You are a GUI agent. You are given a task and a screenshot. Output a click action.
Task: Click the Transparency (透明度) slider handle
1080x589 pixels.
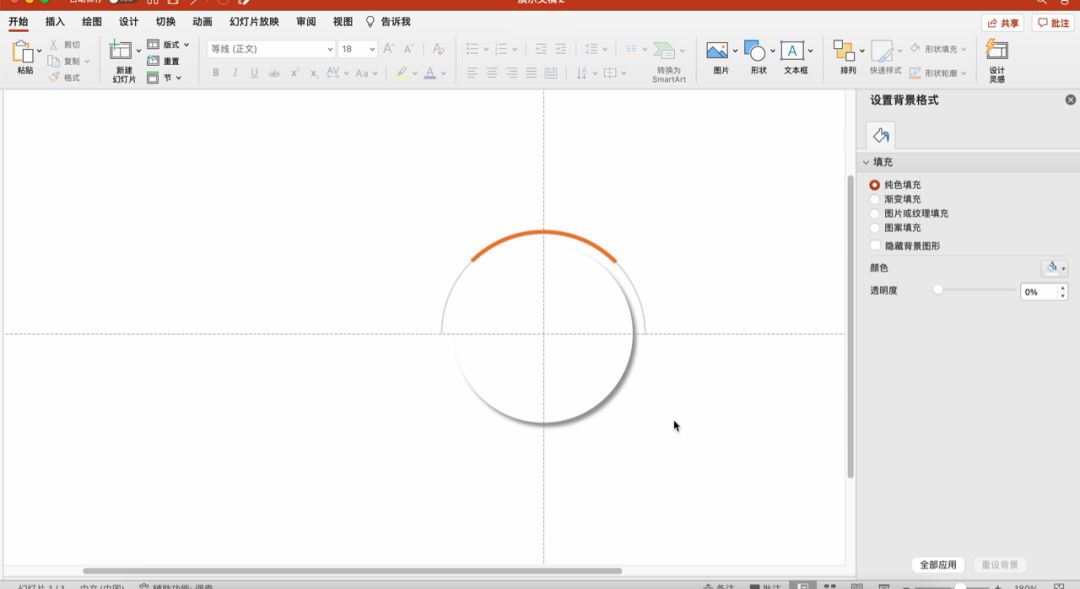(937, 290)
